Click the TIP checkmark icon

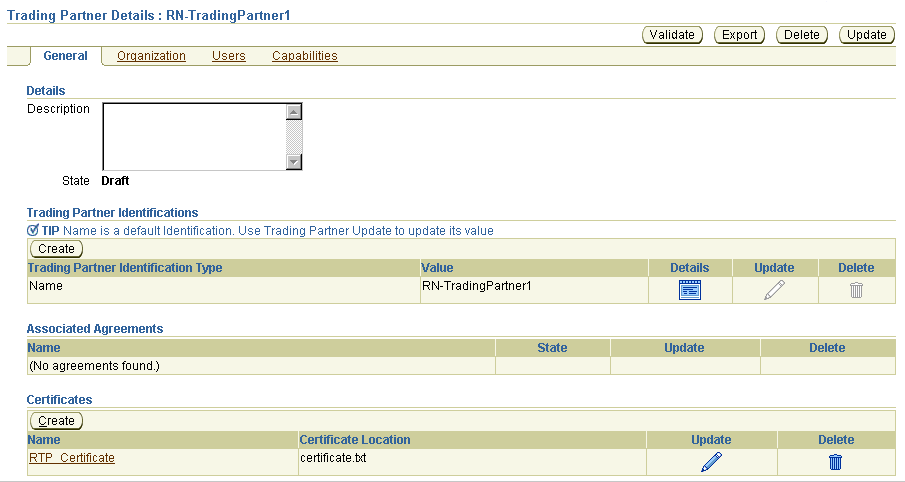pyautogui.click(x=33, y=230)
